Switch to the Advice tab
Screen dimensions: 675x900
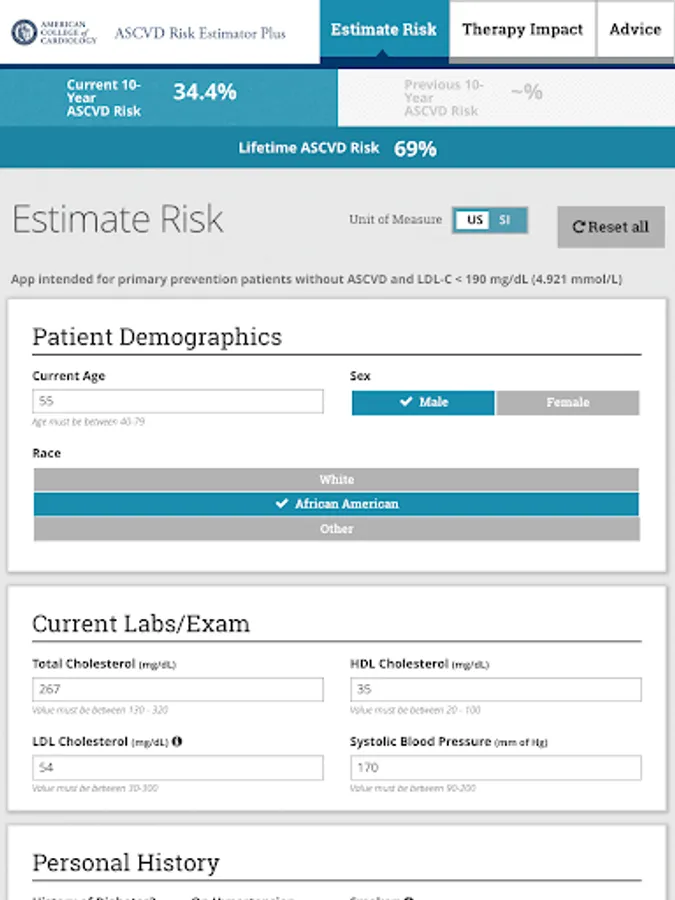[x=635, y=30]
